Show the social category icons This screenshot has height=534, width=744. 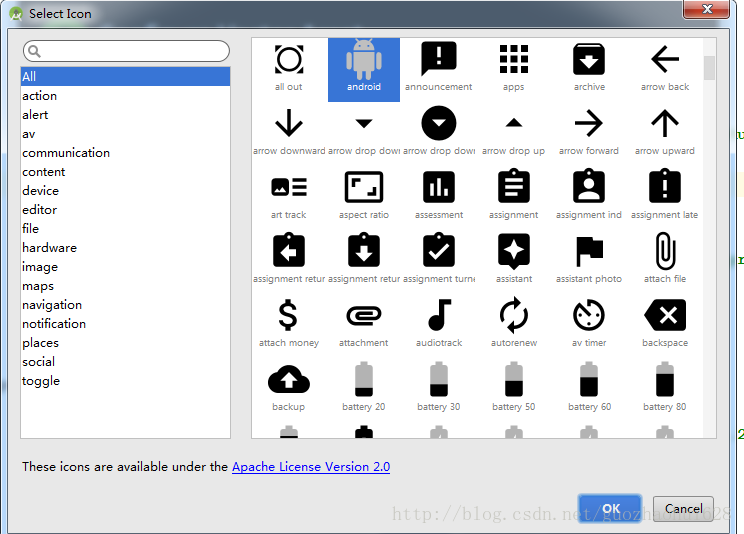126,362
